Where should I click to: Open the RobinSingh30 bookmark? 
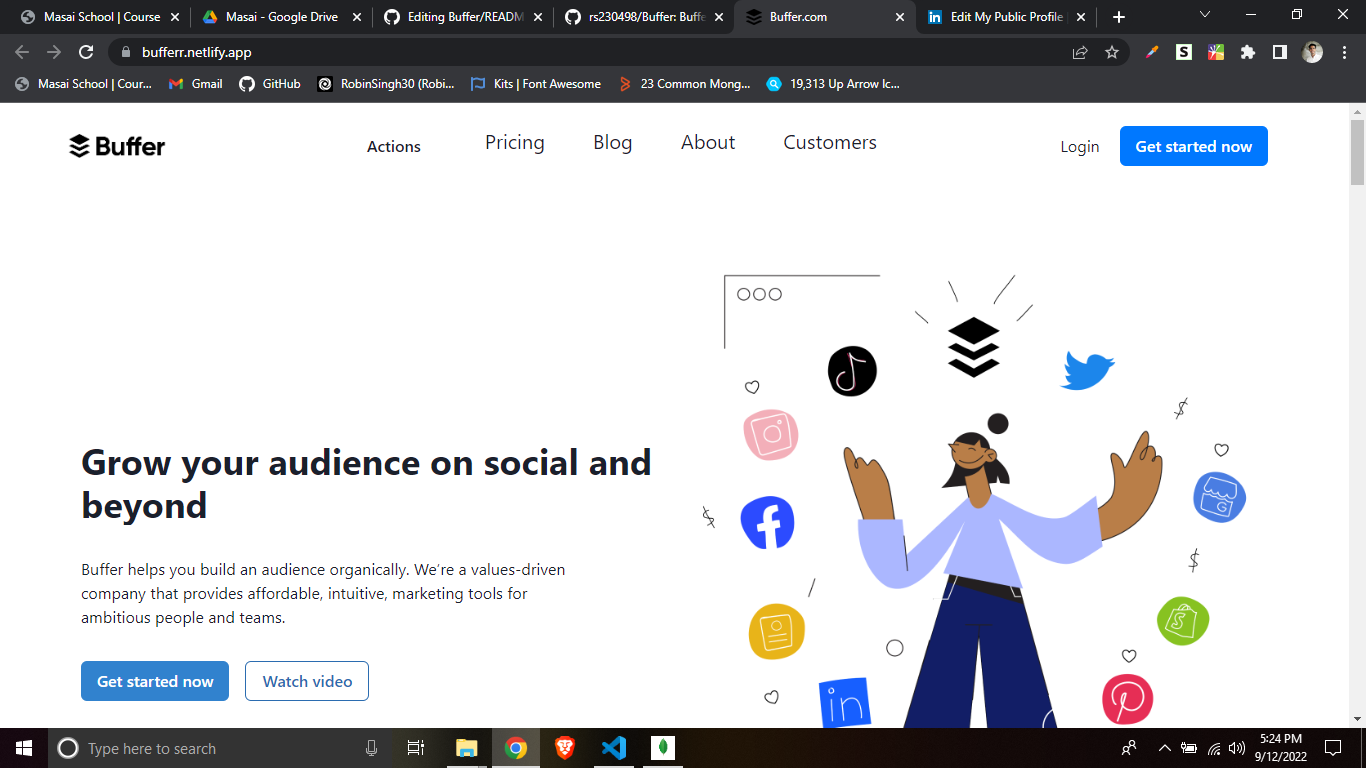click(x=386, y=84)
